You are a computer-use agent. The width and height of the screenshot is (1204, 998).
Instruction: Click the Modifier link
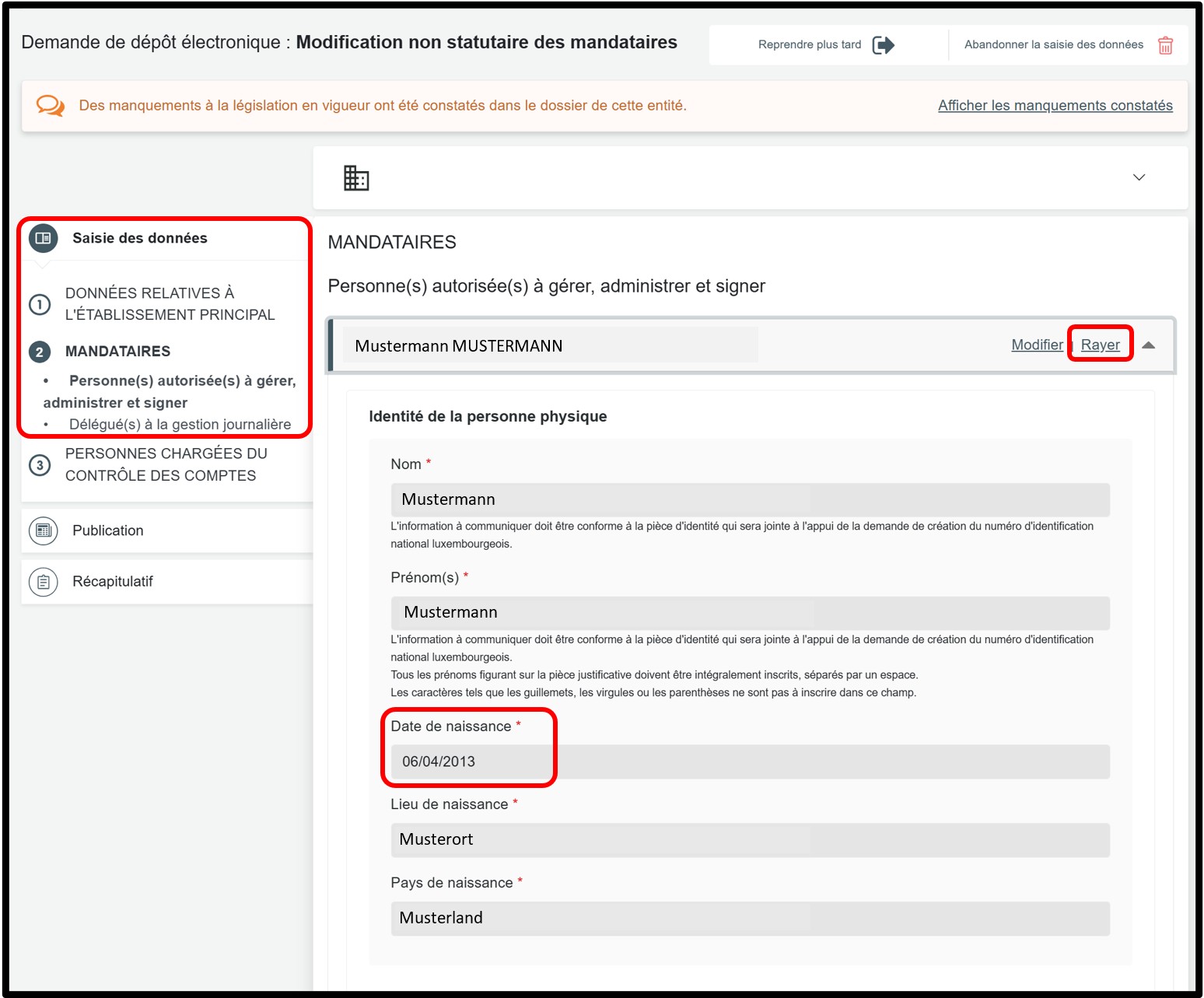1036,345
